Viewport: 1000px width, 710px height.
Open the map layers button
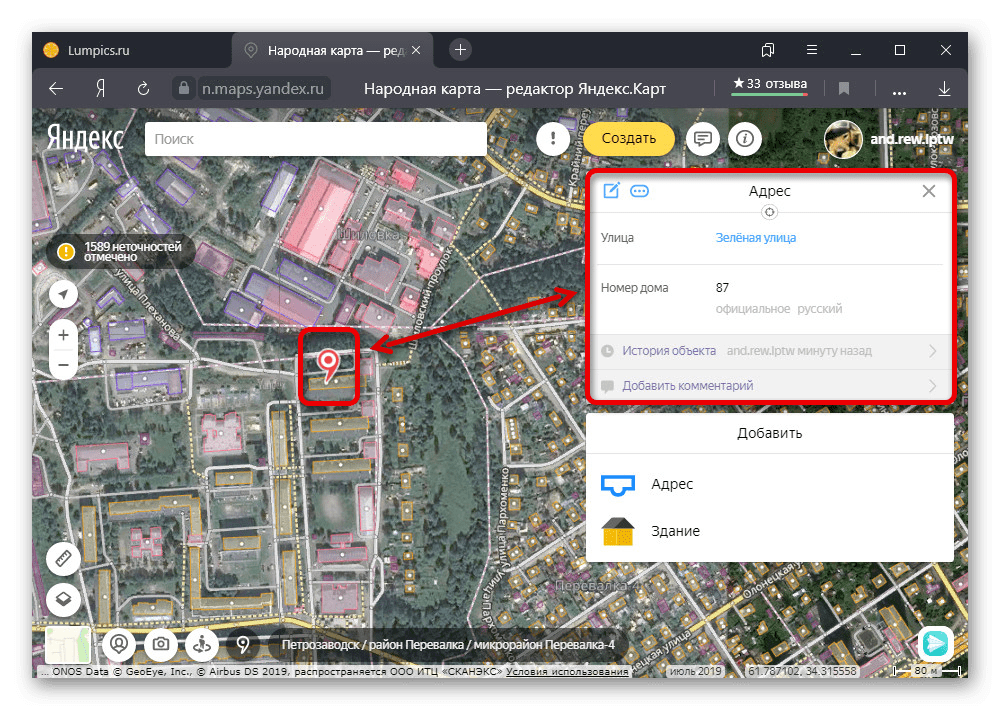(64, 599)
